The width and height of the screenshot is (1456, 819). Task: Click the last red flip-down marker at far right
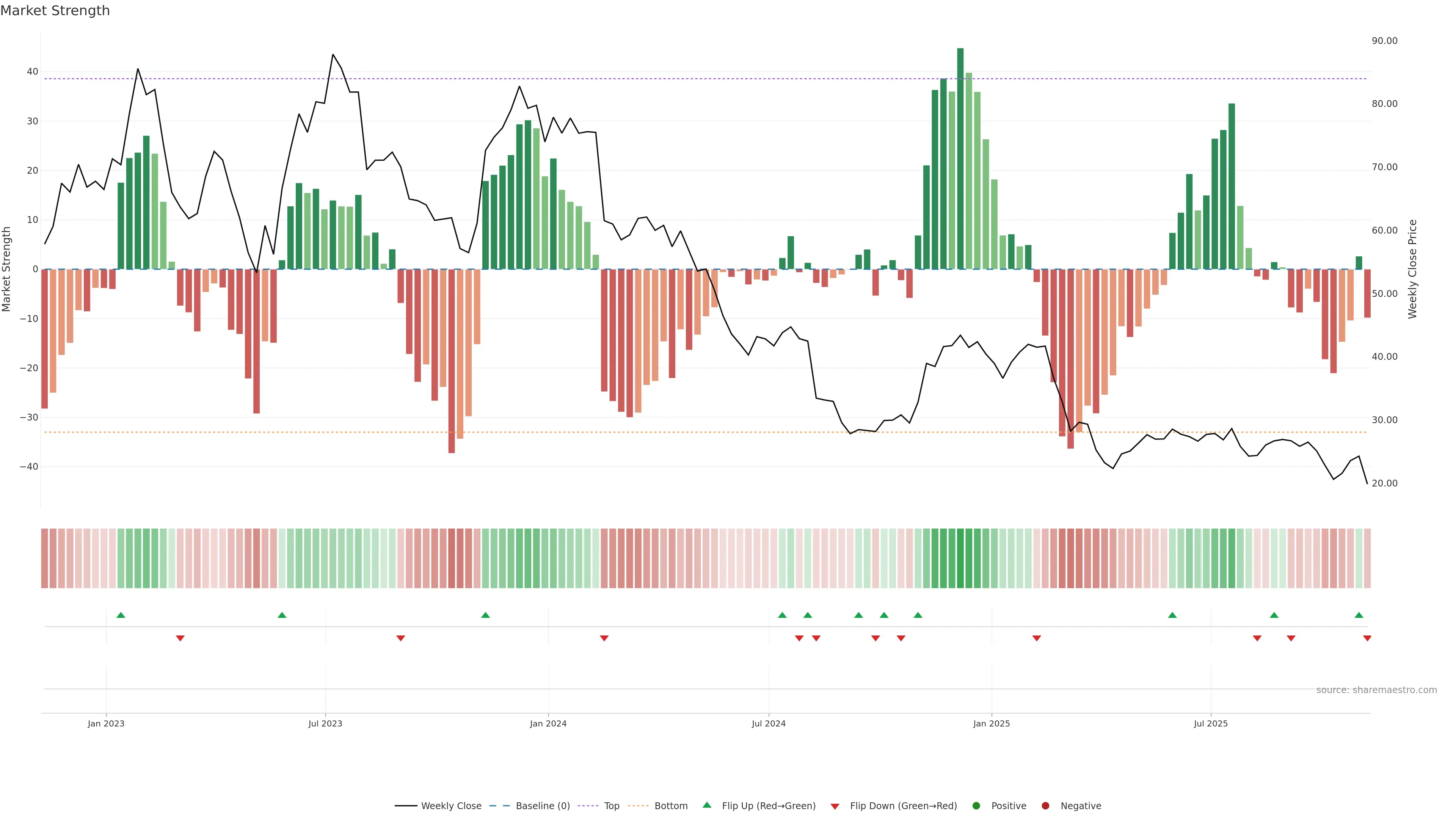[1367, 638]
